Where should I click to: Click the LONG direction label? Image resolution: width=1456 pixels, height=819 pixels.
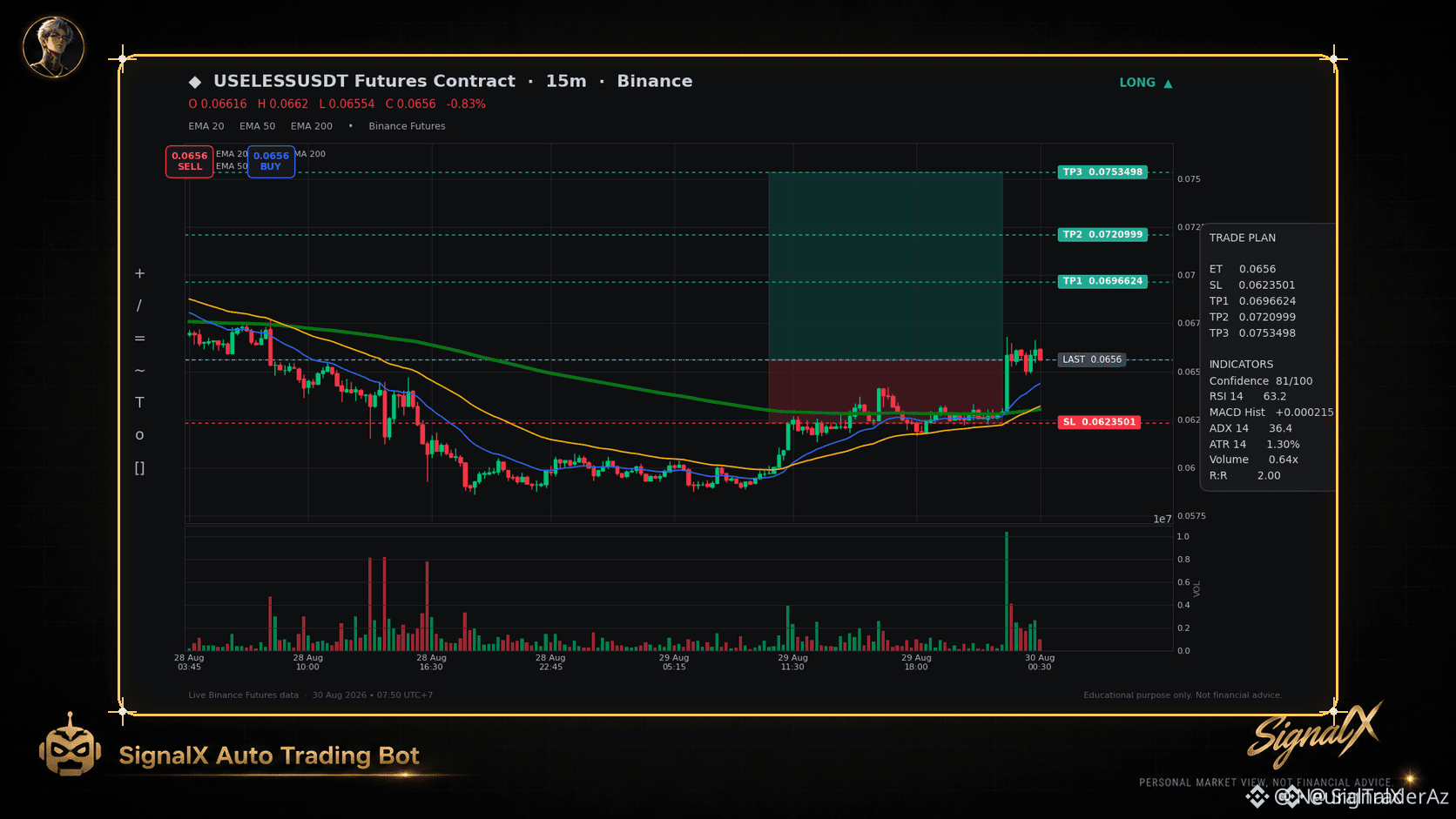(1137, 83)
